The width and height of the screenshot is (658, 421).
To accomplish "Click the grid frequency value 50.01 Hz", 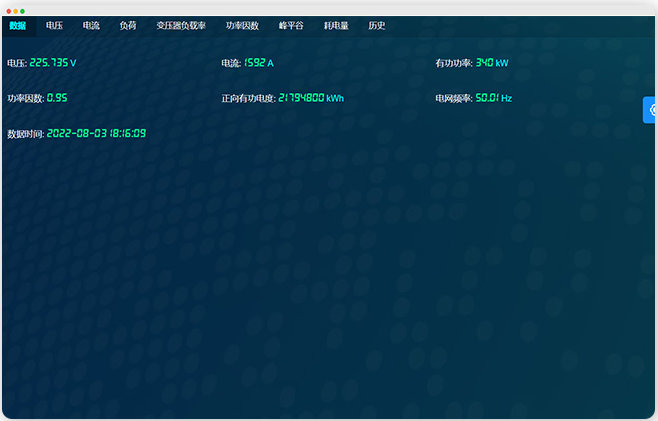I will (493, 99).
